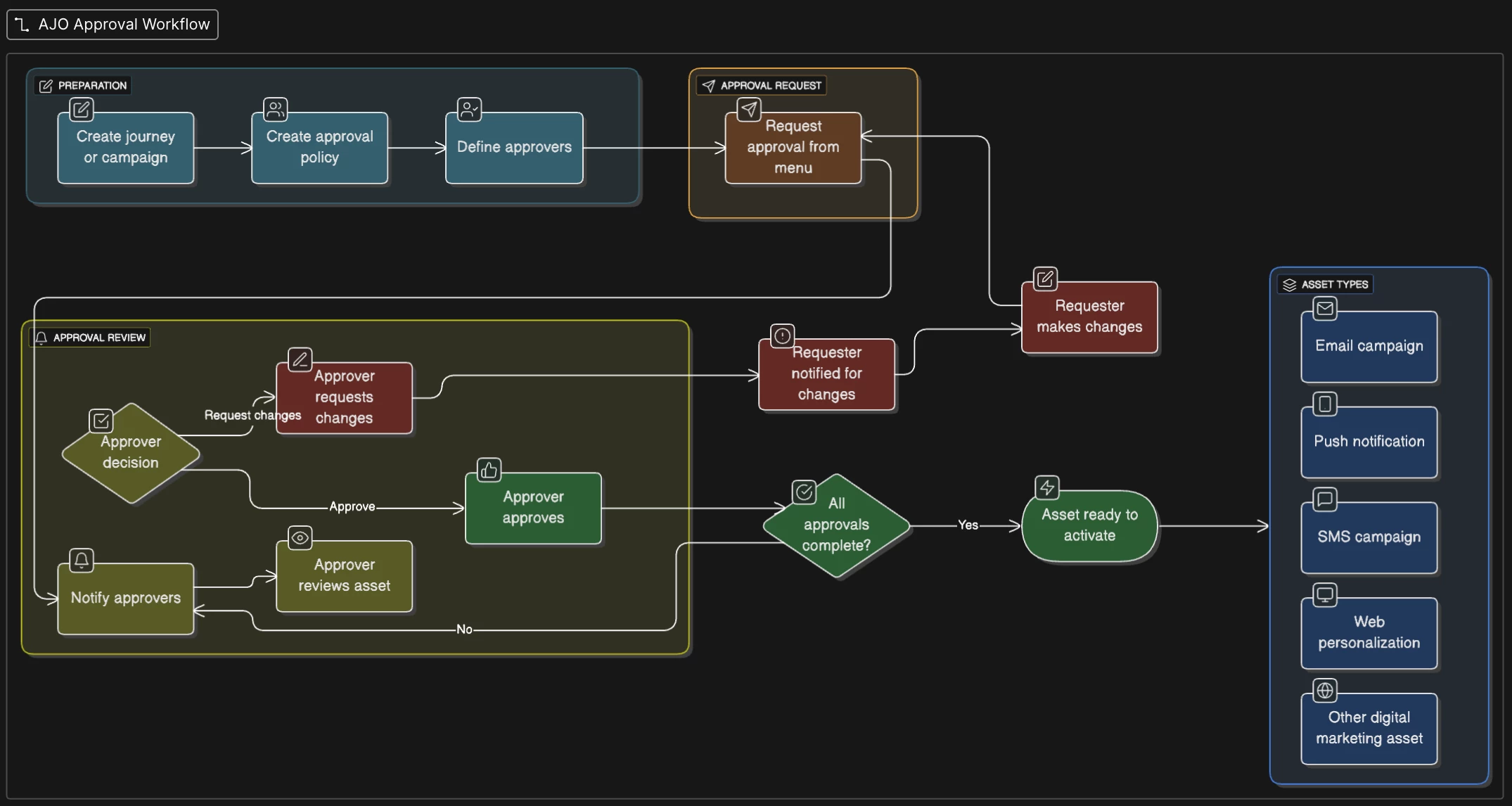Click the phone icon on Push notification

(1325, 404)
